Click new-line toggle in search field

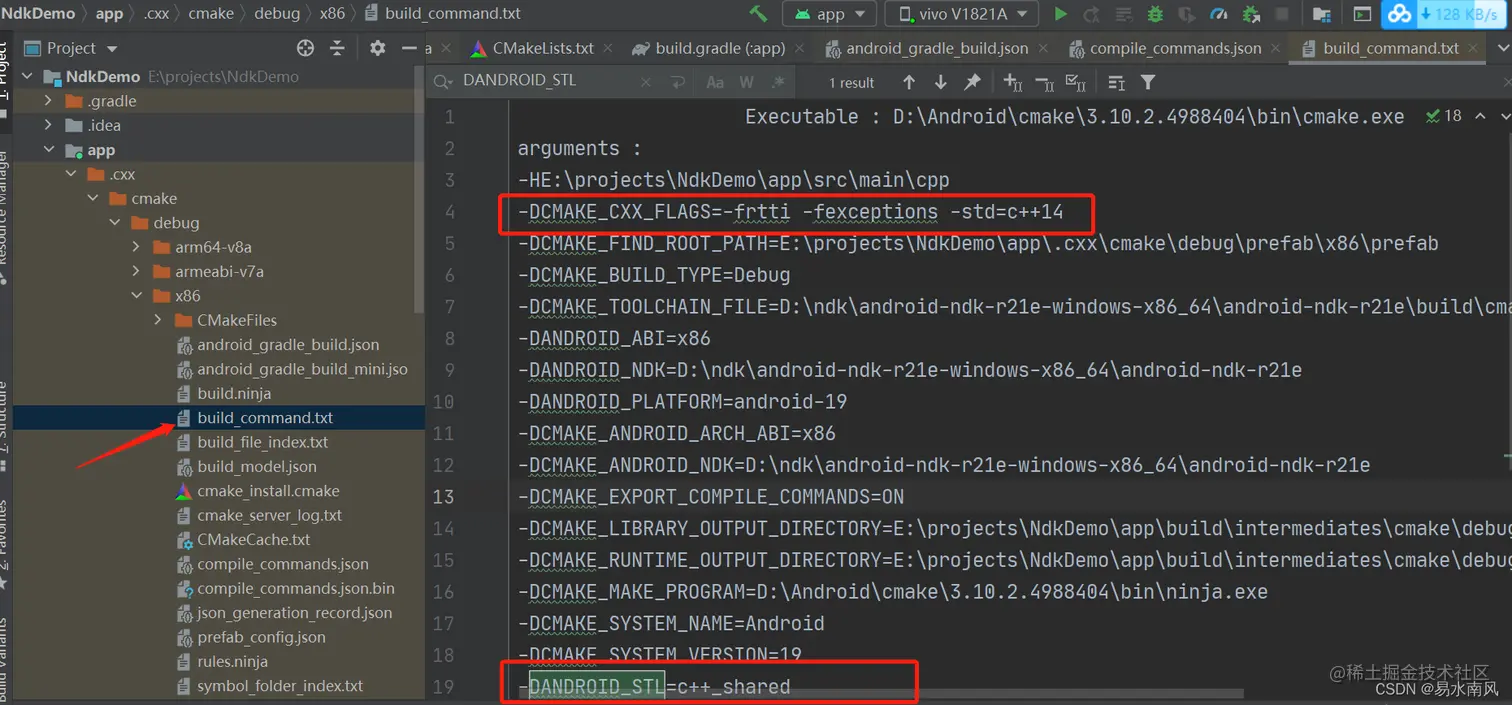tap(678, 82)
